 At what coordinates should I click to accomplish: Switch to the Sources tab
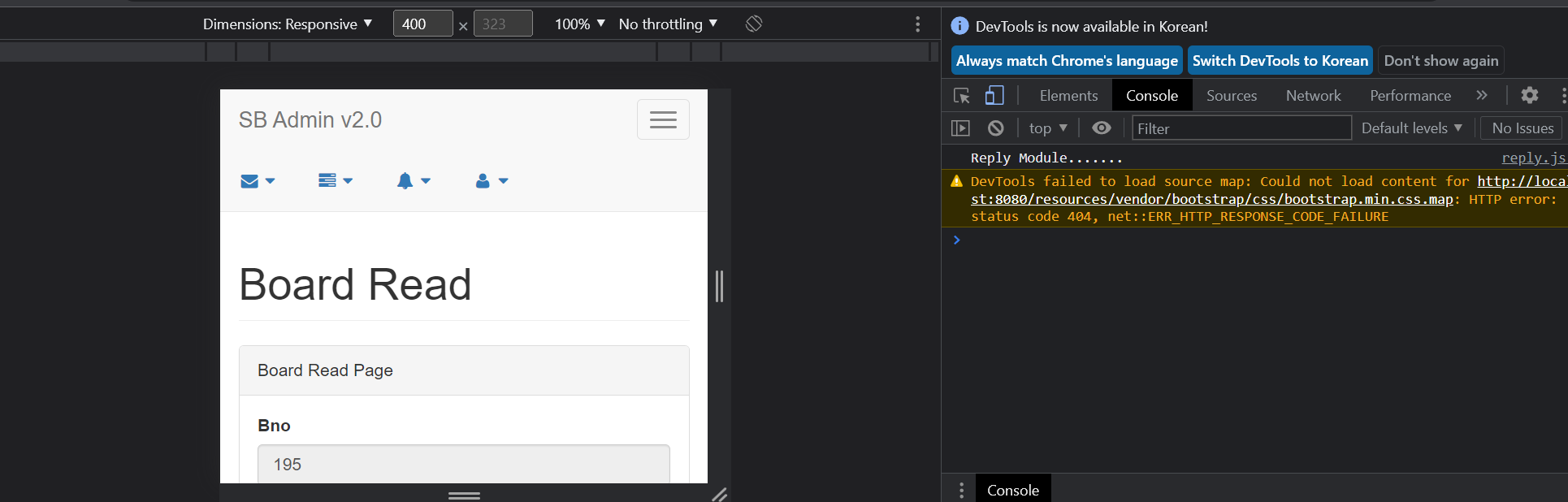point(1232,96)
